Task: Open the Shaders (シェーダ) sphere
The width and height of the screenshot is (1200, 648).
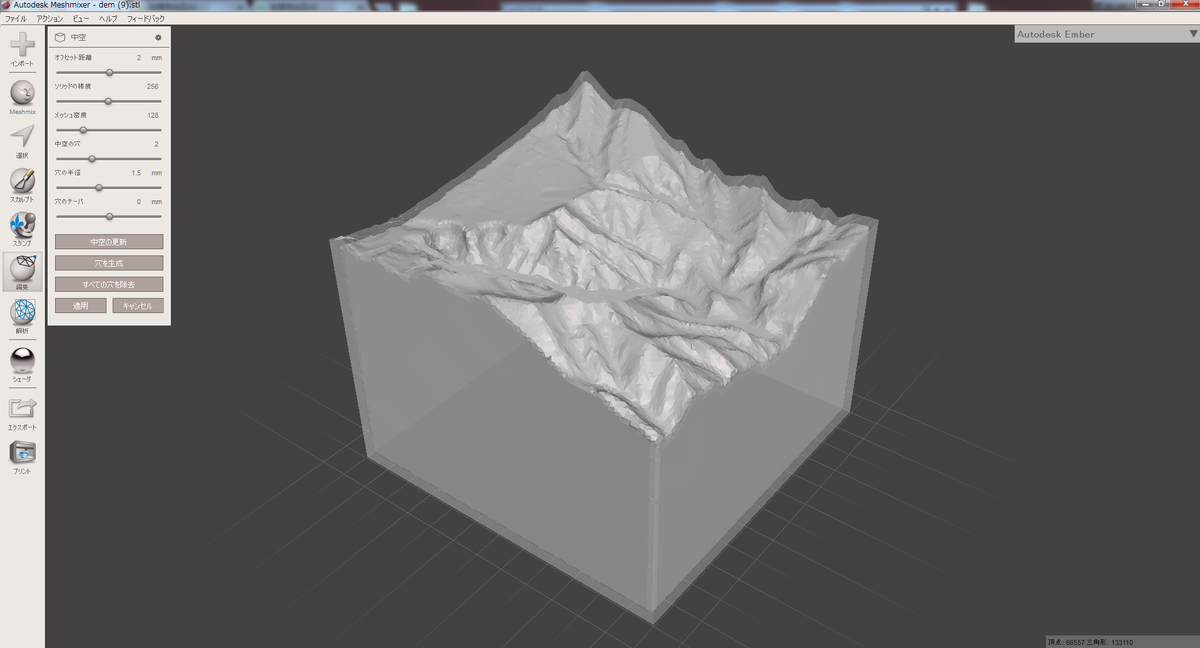Action: pyautogui.click(x=22, y=364)
